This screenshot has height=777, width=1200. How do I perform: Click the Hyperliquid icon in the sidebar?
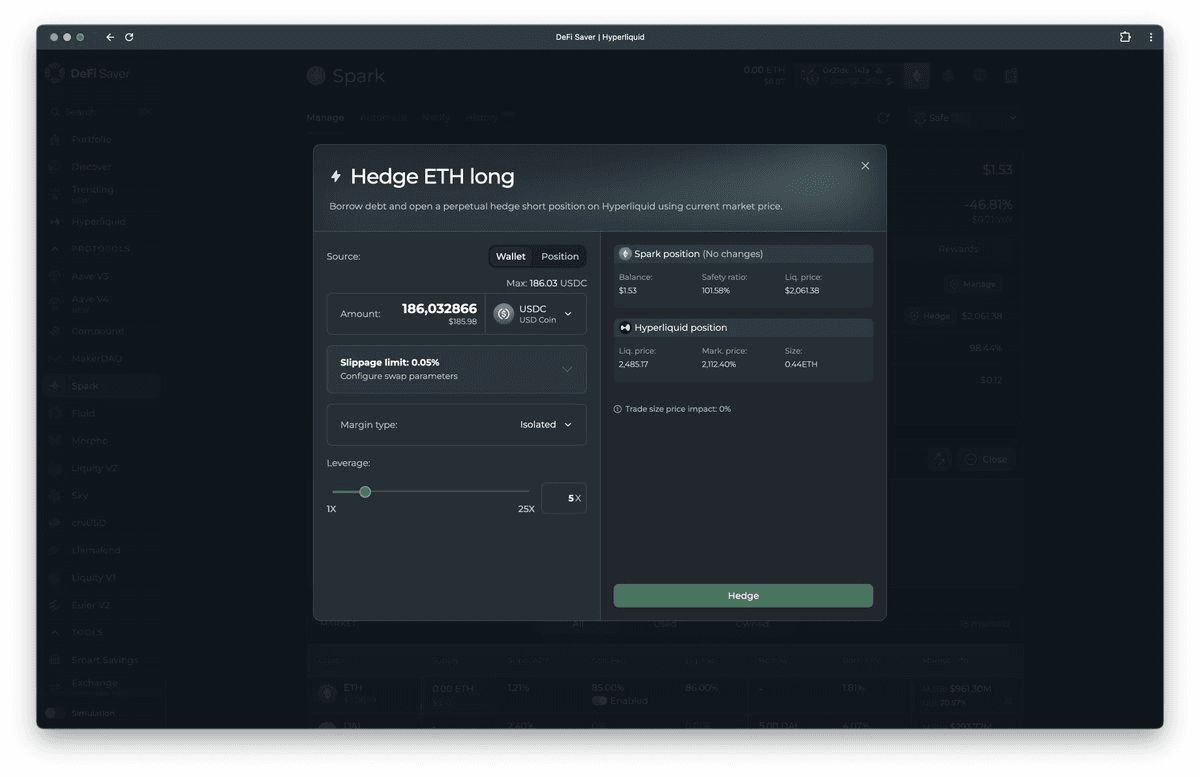pyautogui.click(x=55, y=221)
